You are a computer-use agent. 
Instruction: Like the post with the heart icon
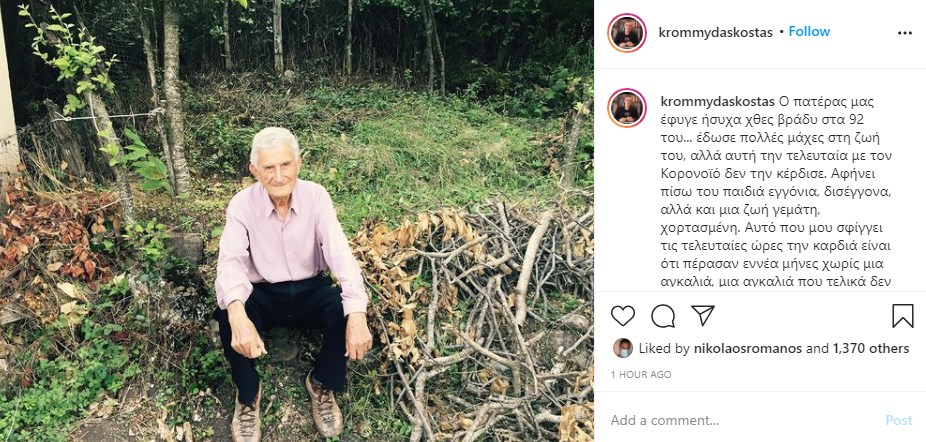(x=623, y=317)
